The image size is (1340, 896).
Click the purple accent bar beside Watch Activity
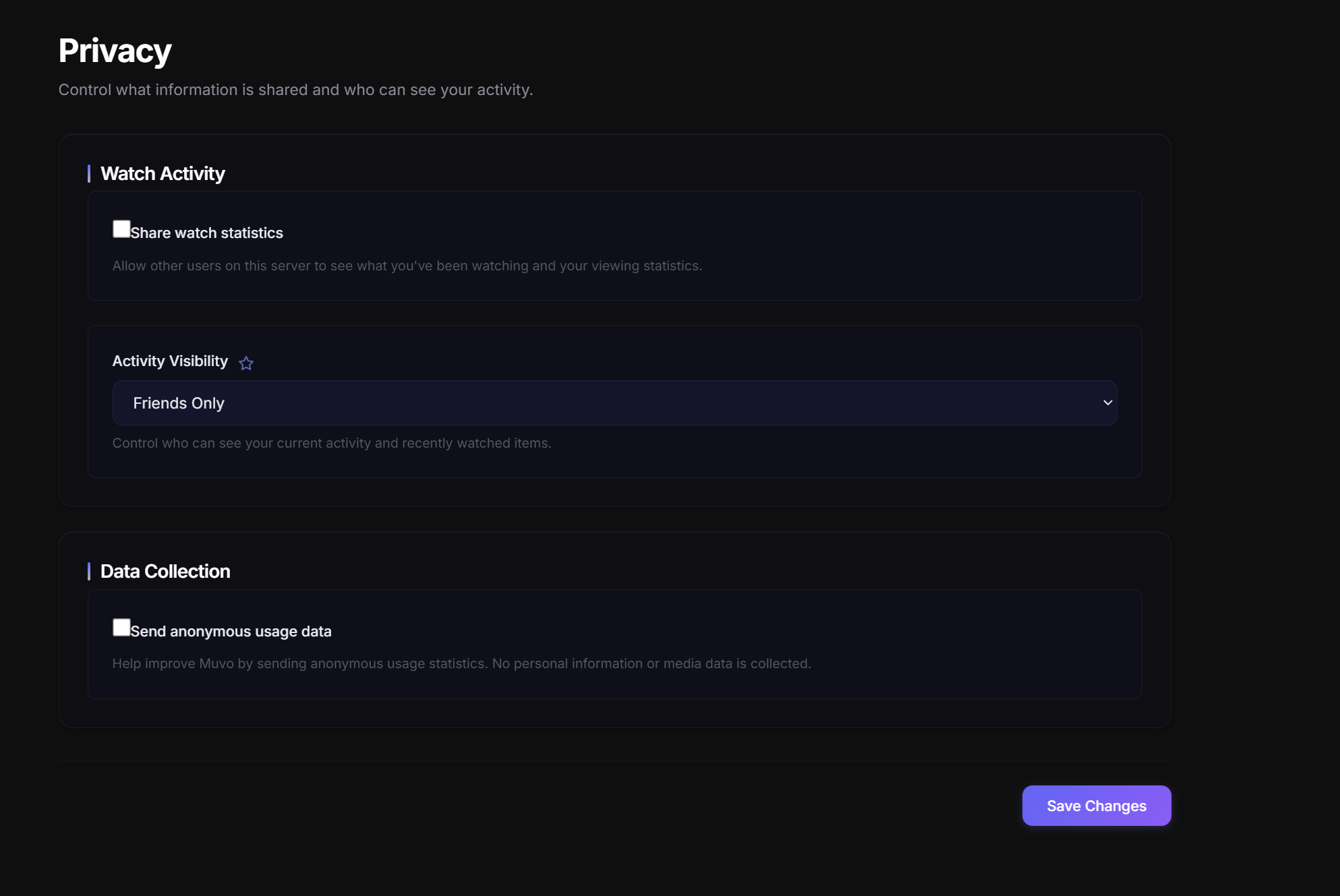coord(89,174)
